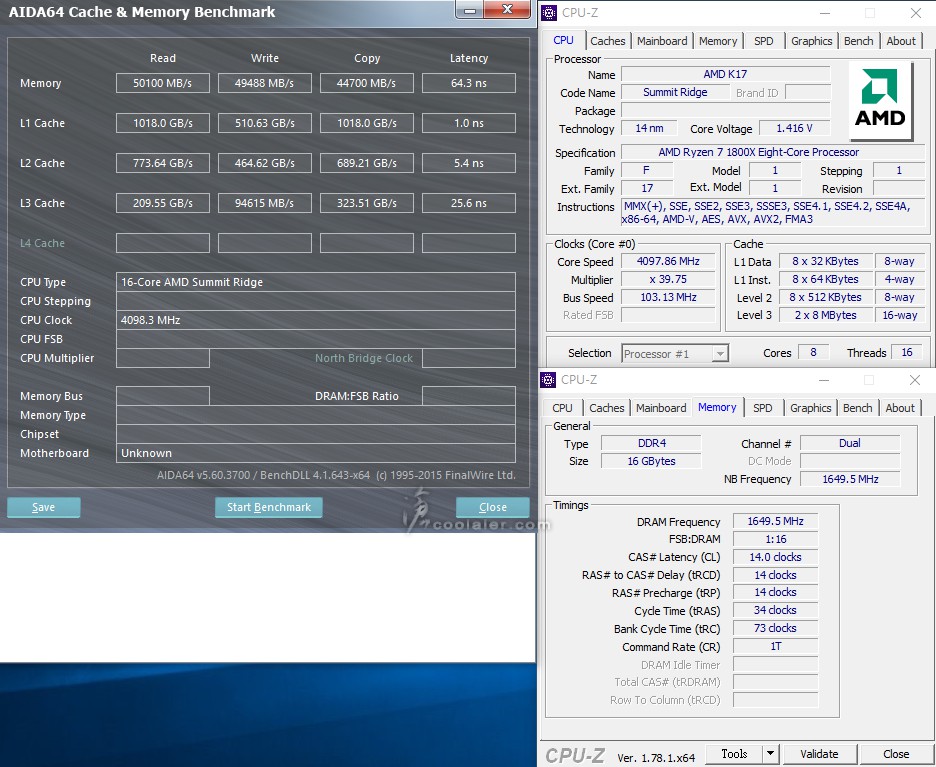Click Core Speed value 4097.86 MHz
The image size is (936, 767).
pyautogui.click(x=668, y=261)
